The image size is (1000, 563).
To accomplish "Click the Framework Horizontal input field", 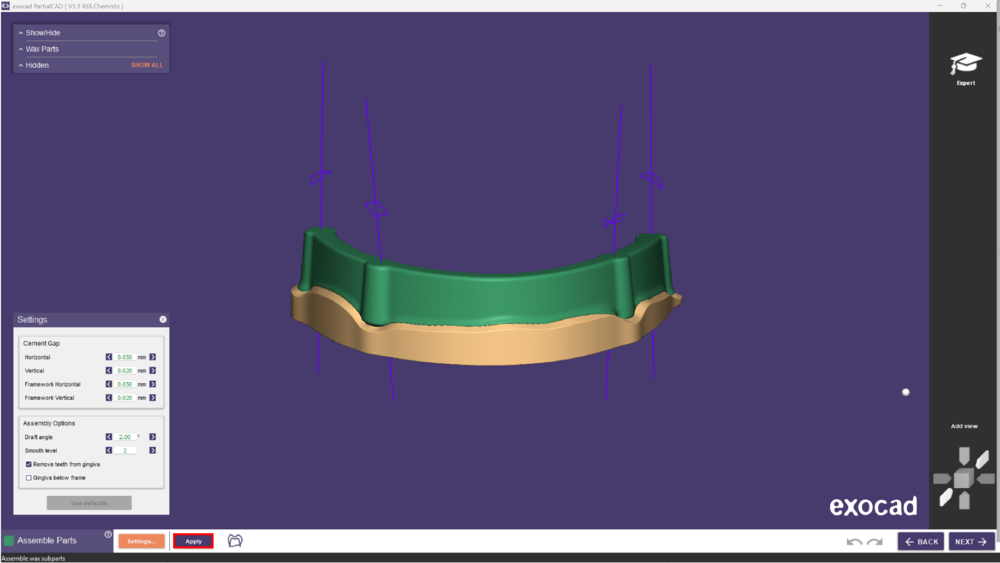I will [x=124, y=384].
